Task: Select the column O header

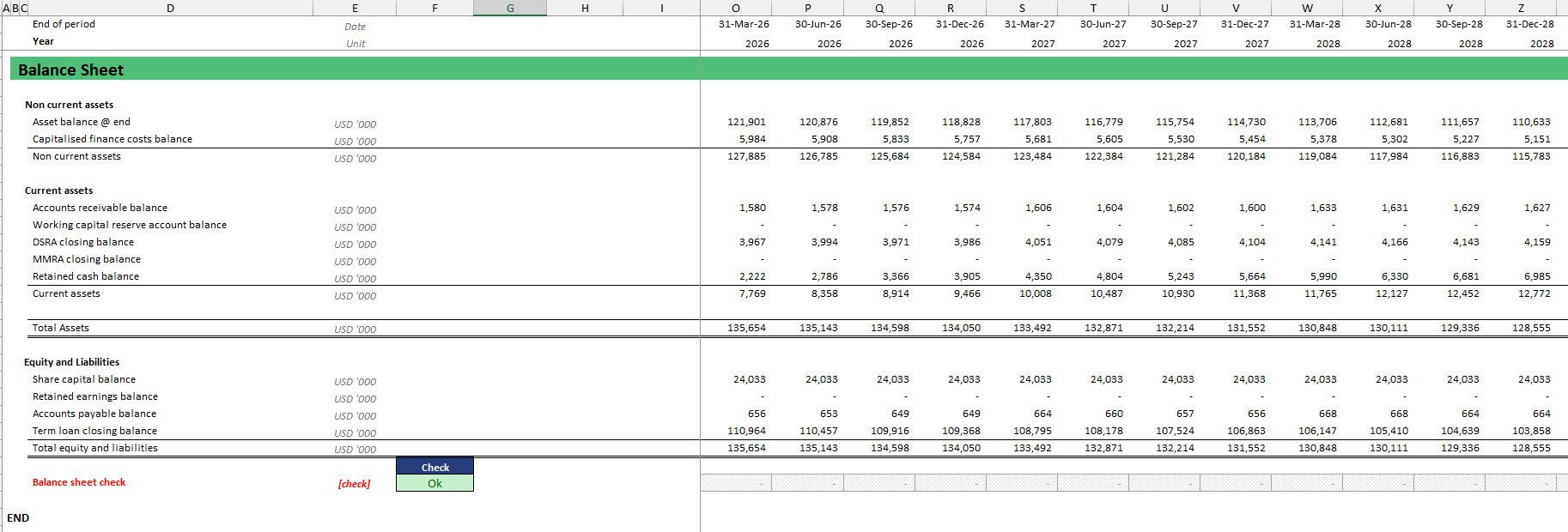Action: [735, 8]
